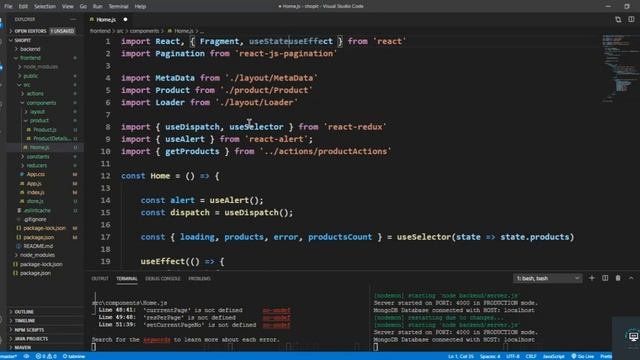Expand the reducers folder
Viewport: 640px width, 360px height.
click(x=37, y=165)
